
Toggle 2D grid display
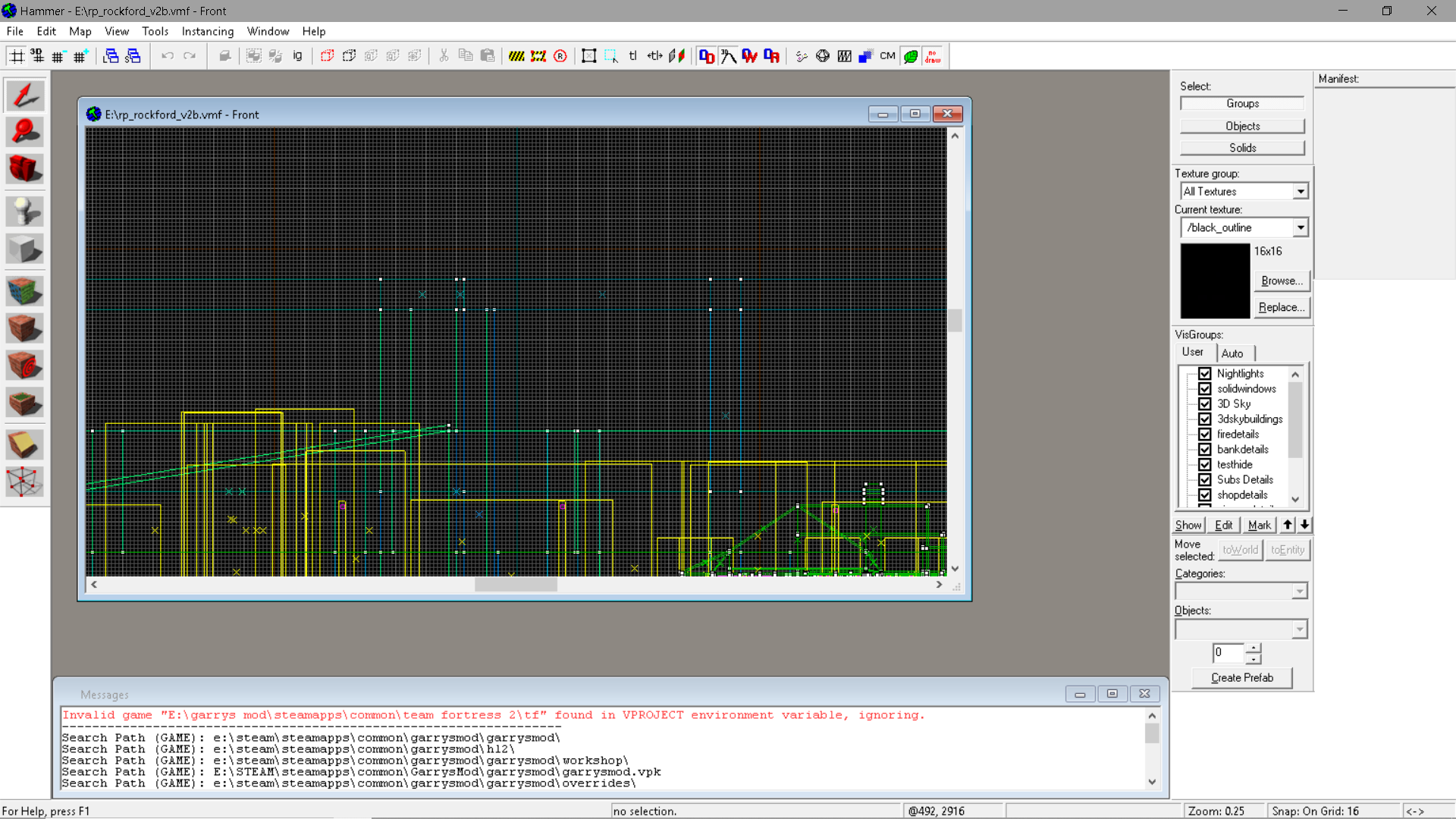click(x=16, y=56)
